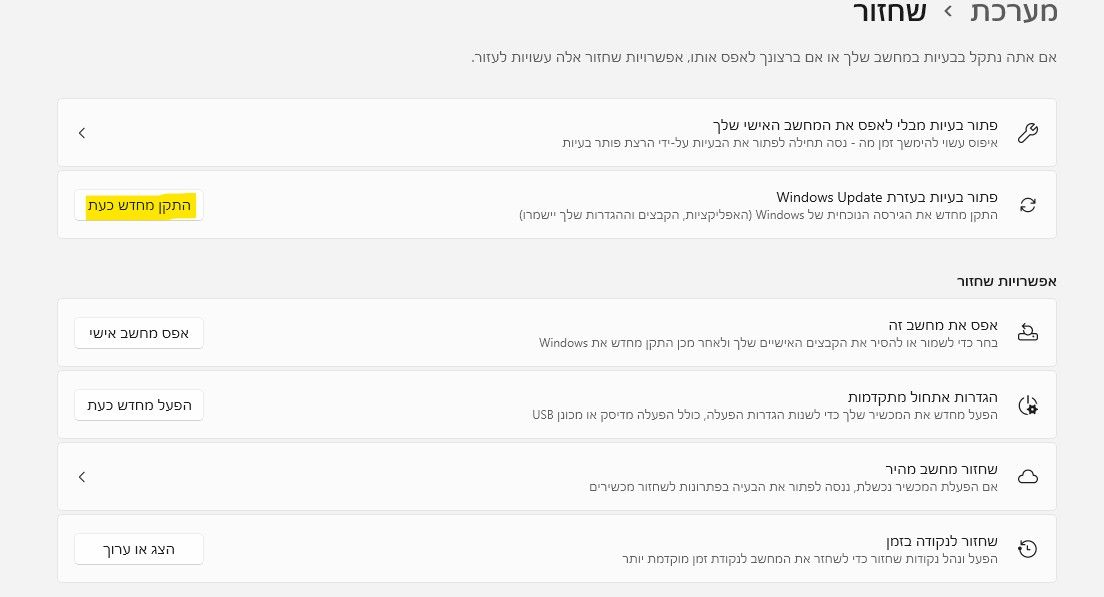Click the הגדרות אתחול מתקדמות title

922,398
